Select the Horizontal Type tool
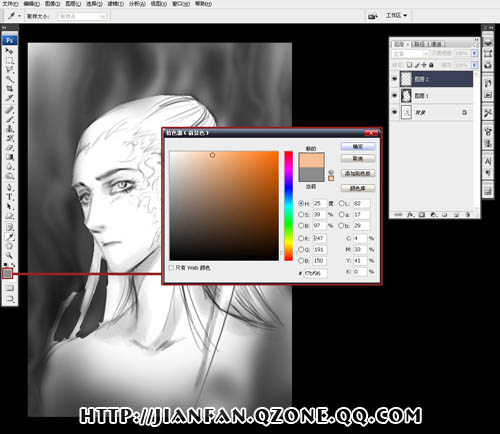500x434 pixels. coord(10,197)
